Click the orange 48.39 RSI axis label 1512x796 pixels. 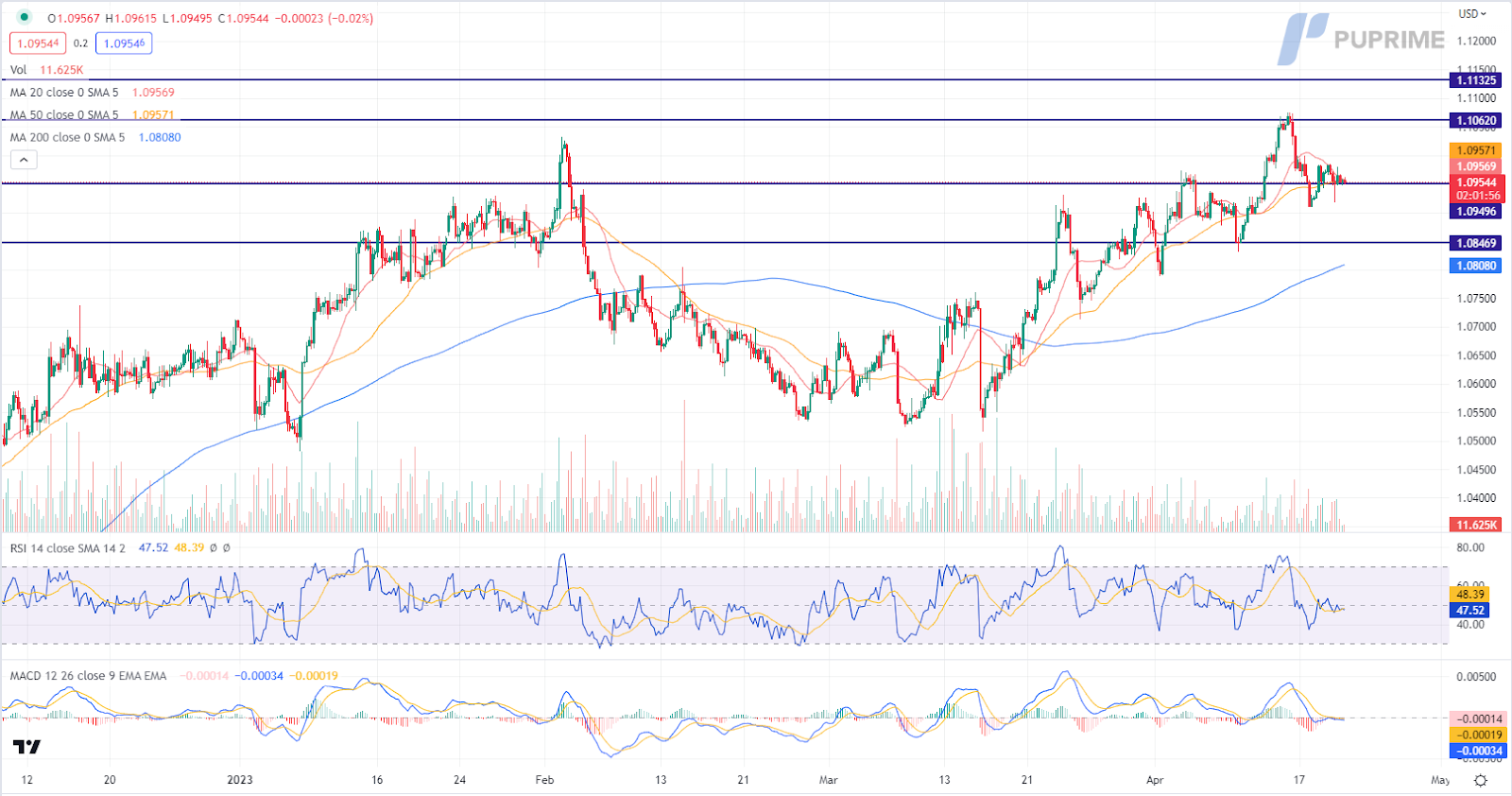coord(1469,595)
